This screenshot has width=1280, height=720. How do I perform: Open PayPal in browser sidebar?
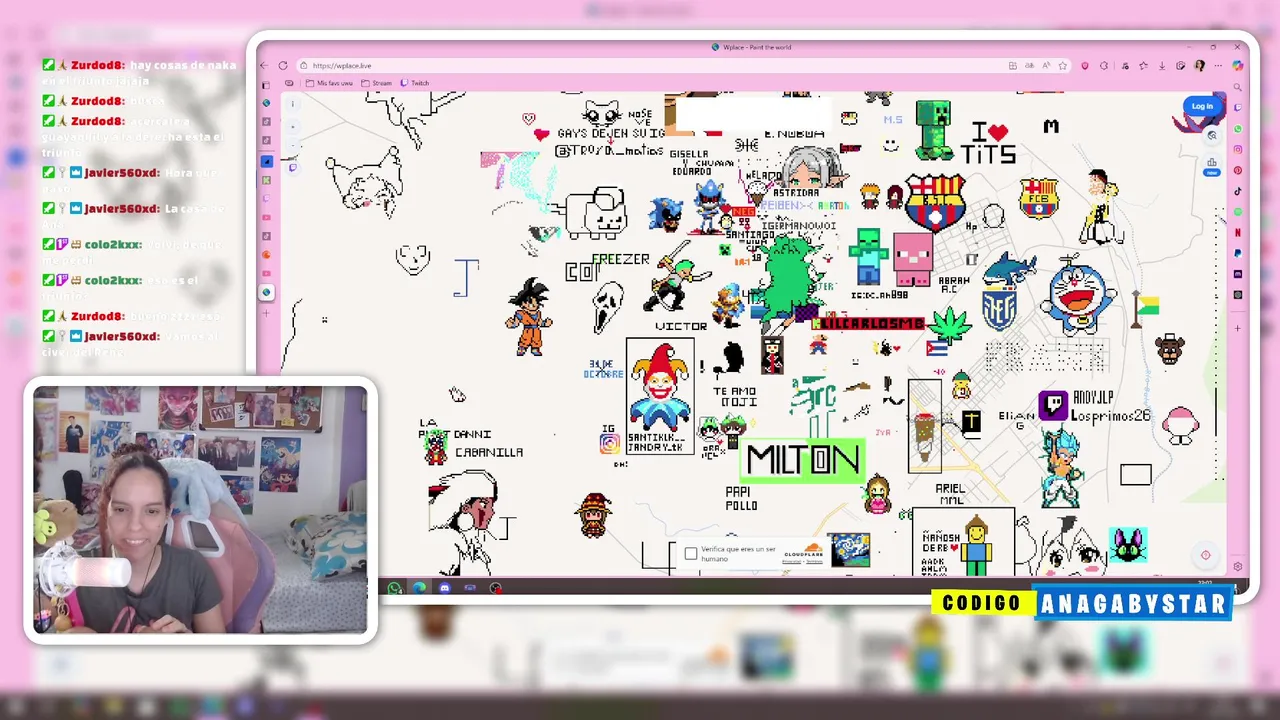(1238, 253)
